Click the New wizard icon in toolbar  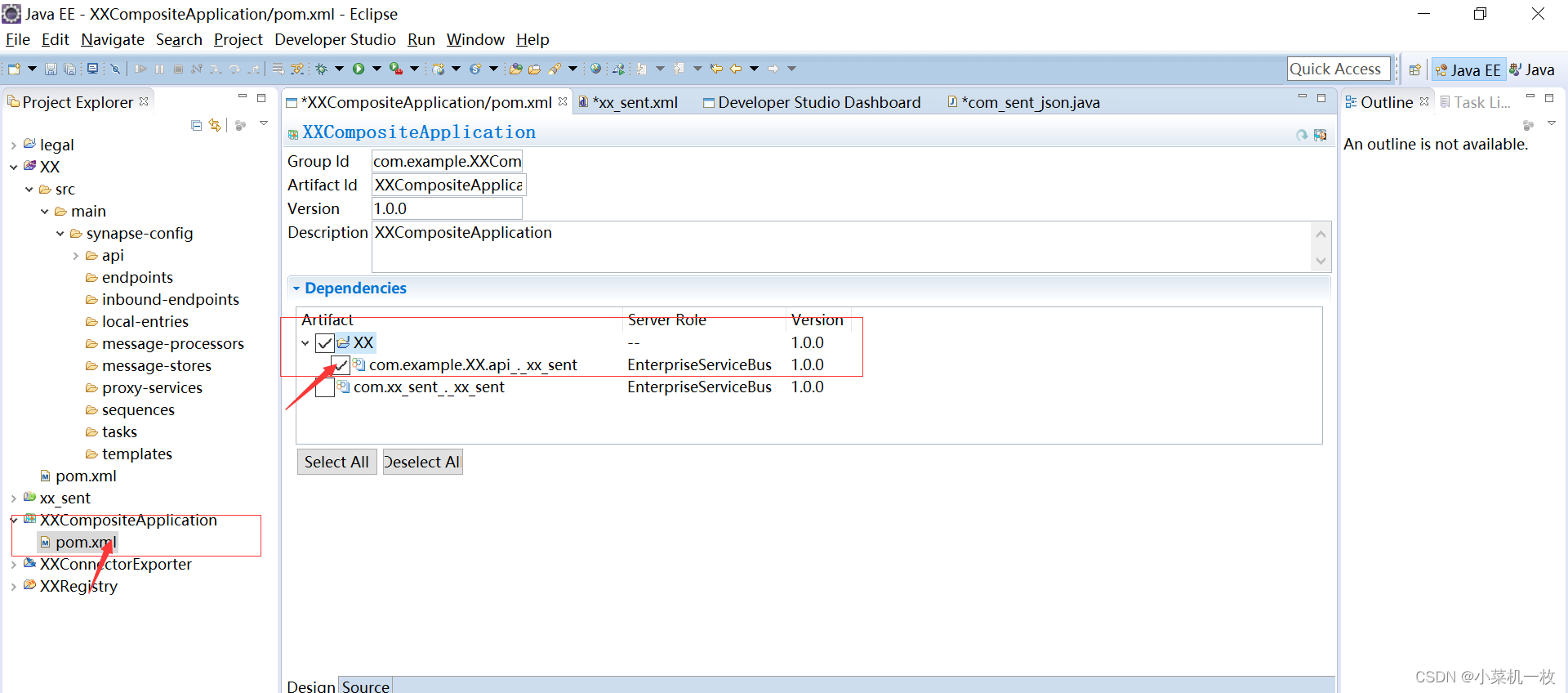coord(13,69)
